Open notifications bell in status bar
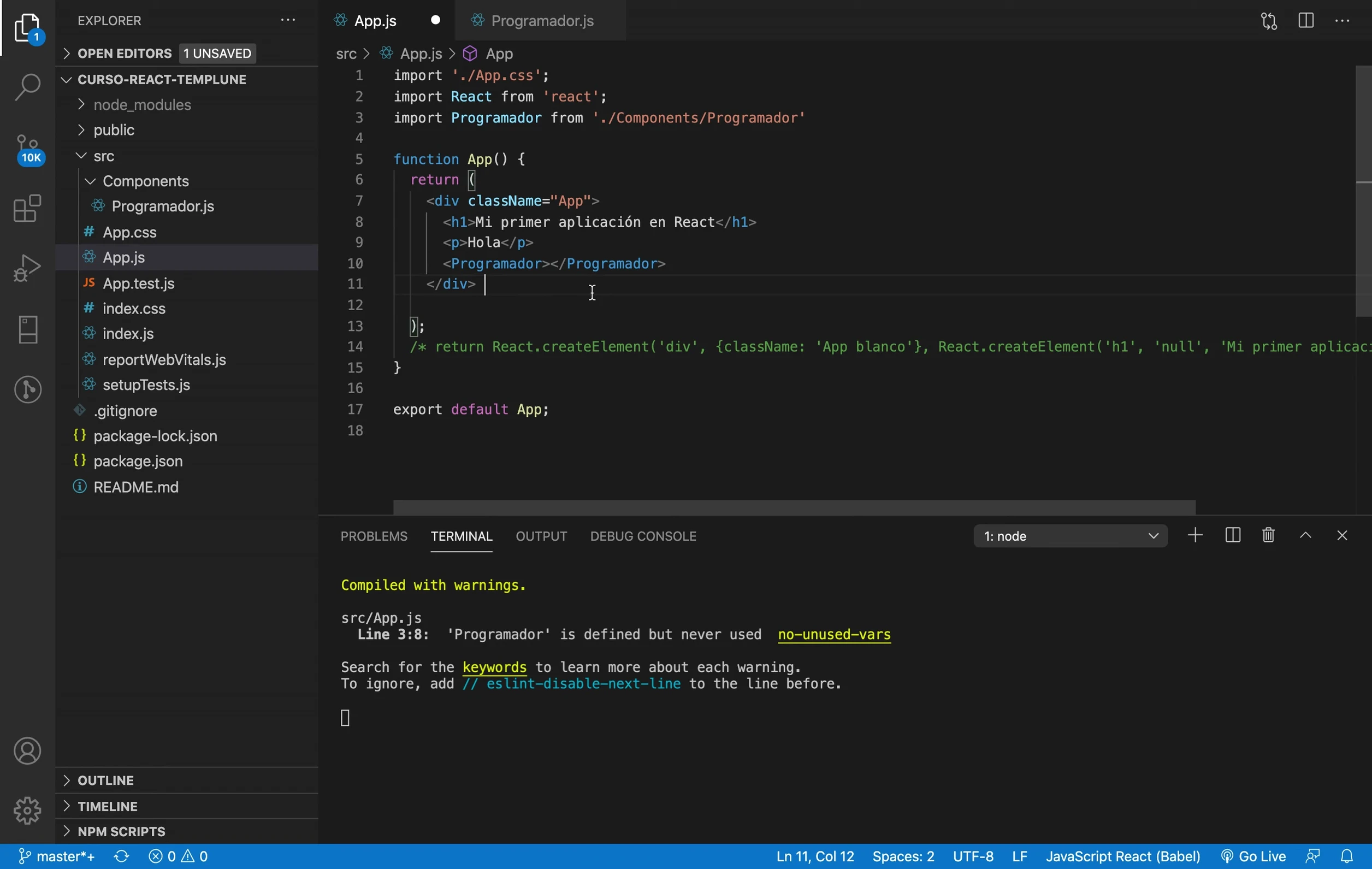Image resolution: width=1372 pixels, height=869 pixels. [x=1347, y=856]
